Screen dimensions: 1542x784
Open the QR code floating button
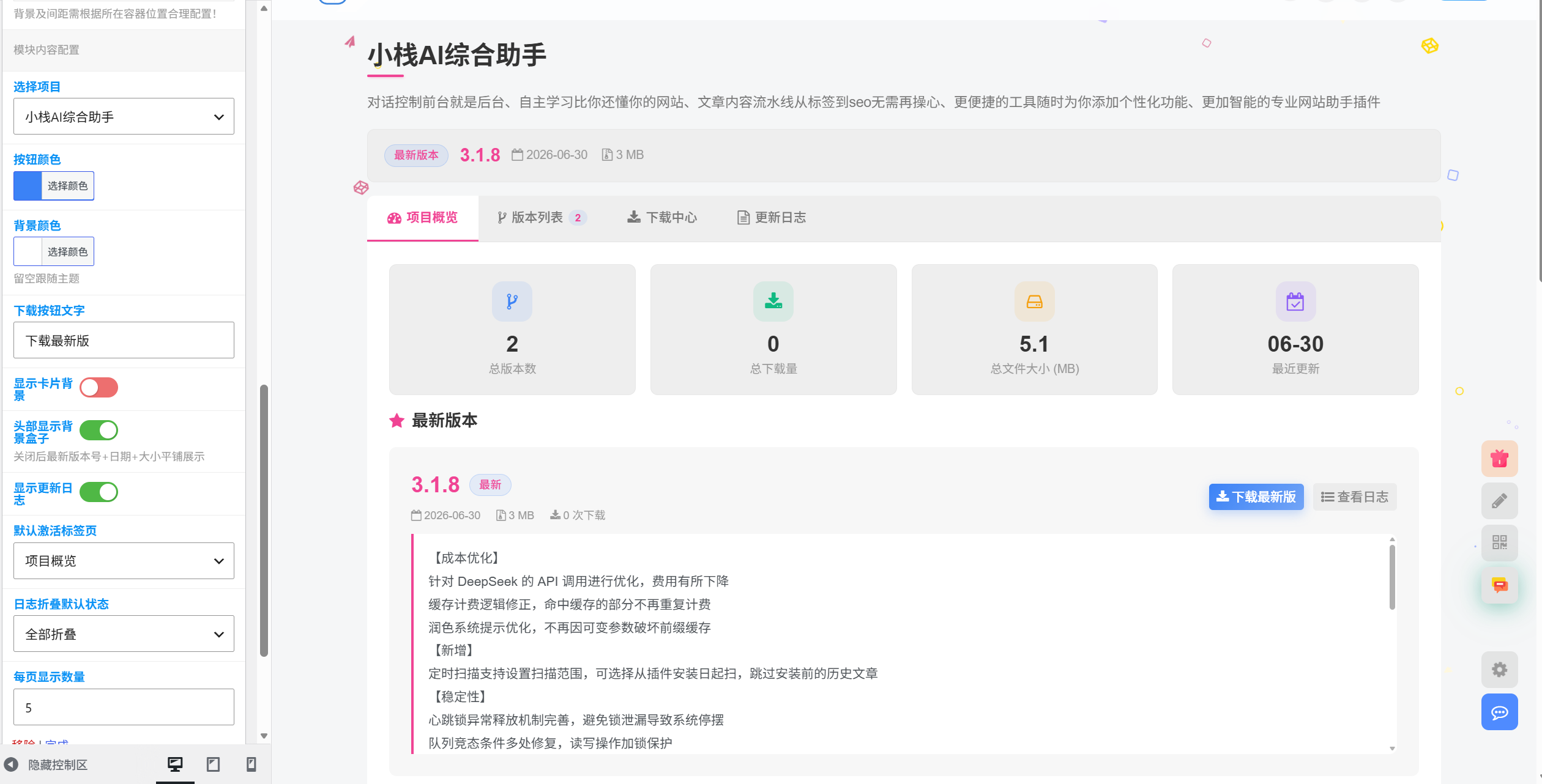click(1499, 542)
